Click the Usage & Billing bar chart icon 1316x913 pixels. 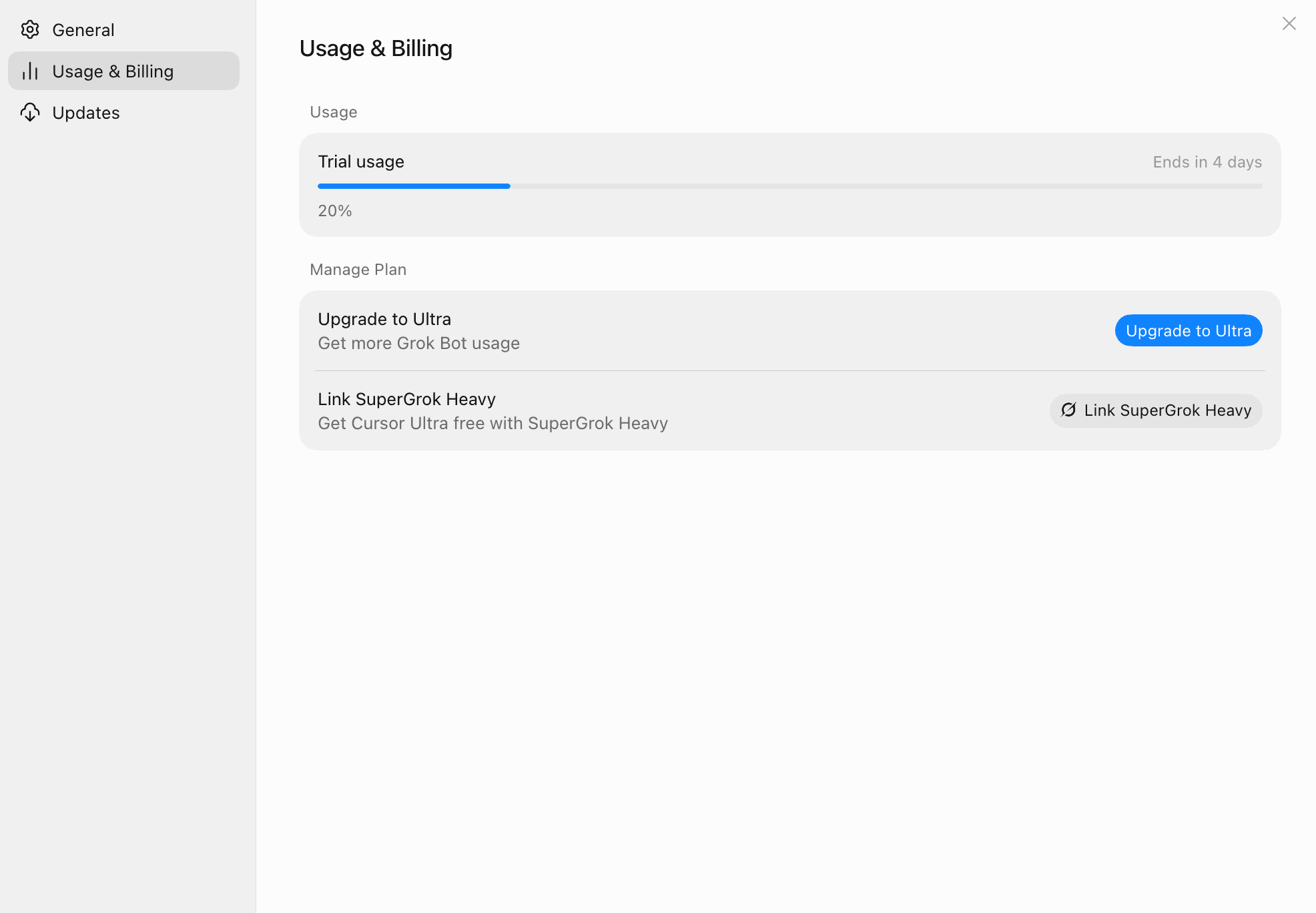[30, 71]
